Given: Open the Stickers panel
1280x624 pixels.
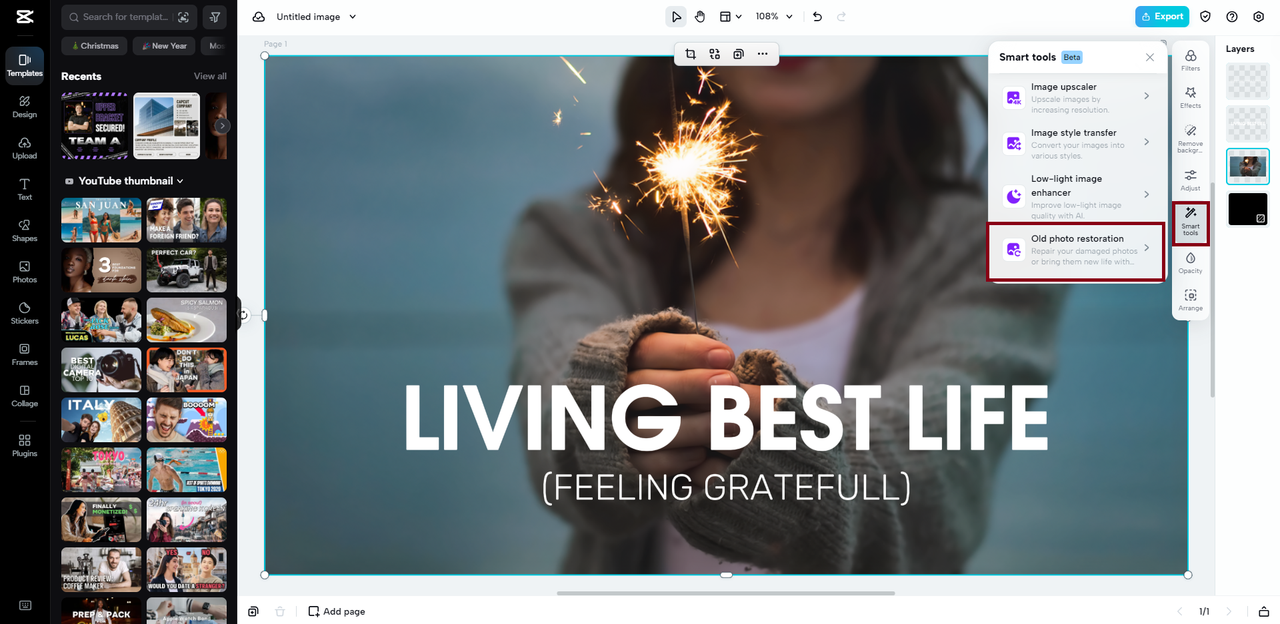Looking at the screenshot, I should click(x=24, y=313).
